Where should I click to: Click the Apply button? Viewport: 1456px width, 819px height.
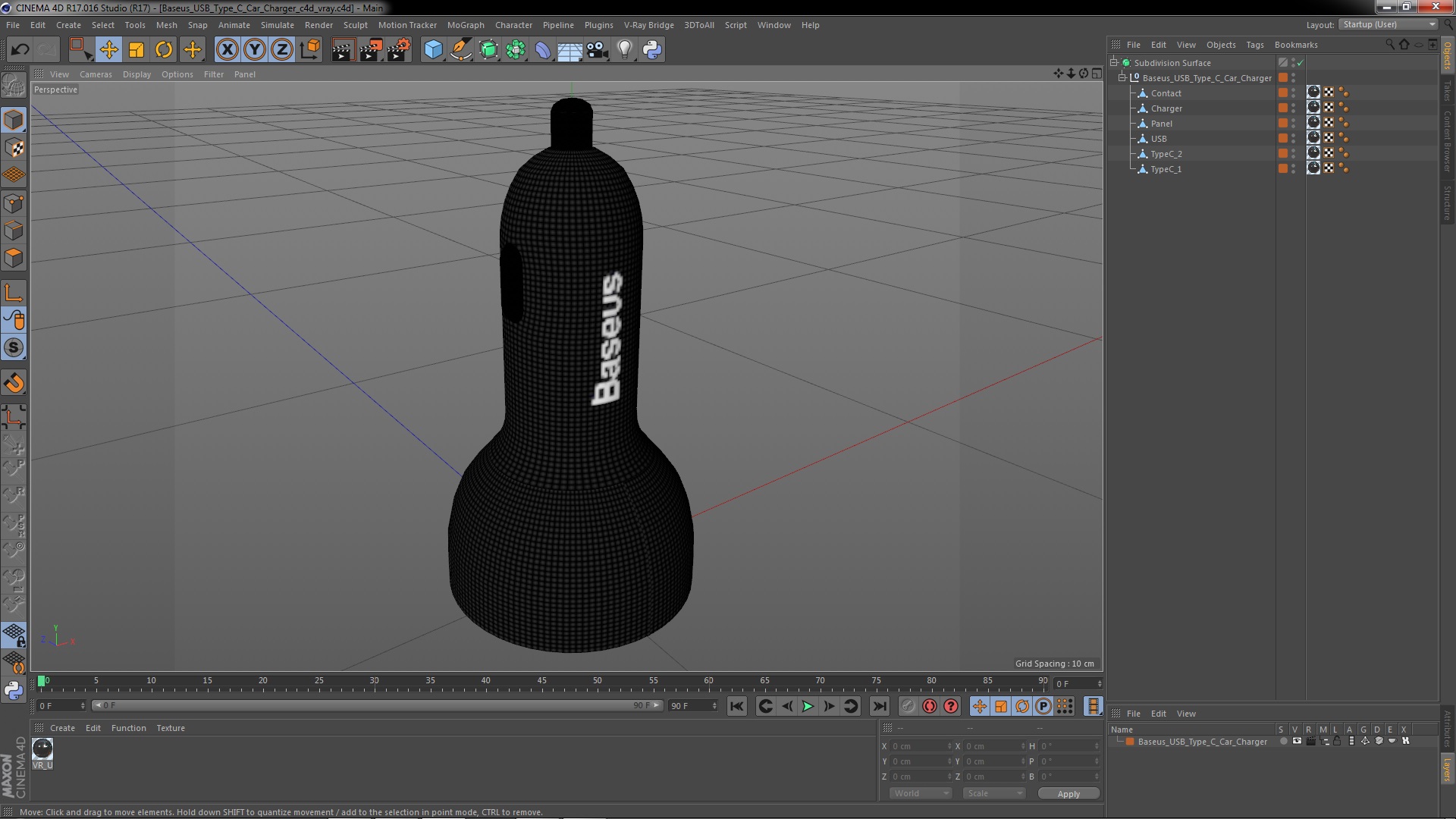tap(1068, 794)
